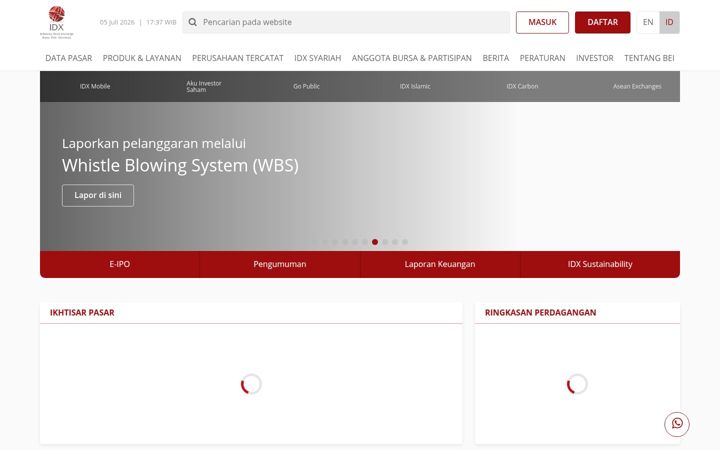Open the Laporan Keuangan shortcut
The height and width of the screenshot is (450, 720).
click(x=440, y=264)
